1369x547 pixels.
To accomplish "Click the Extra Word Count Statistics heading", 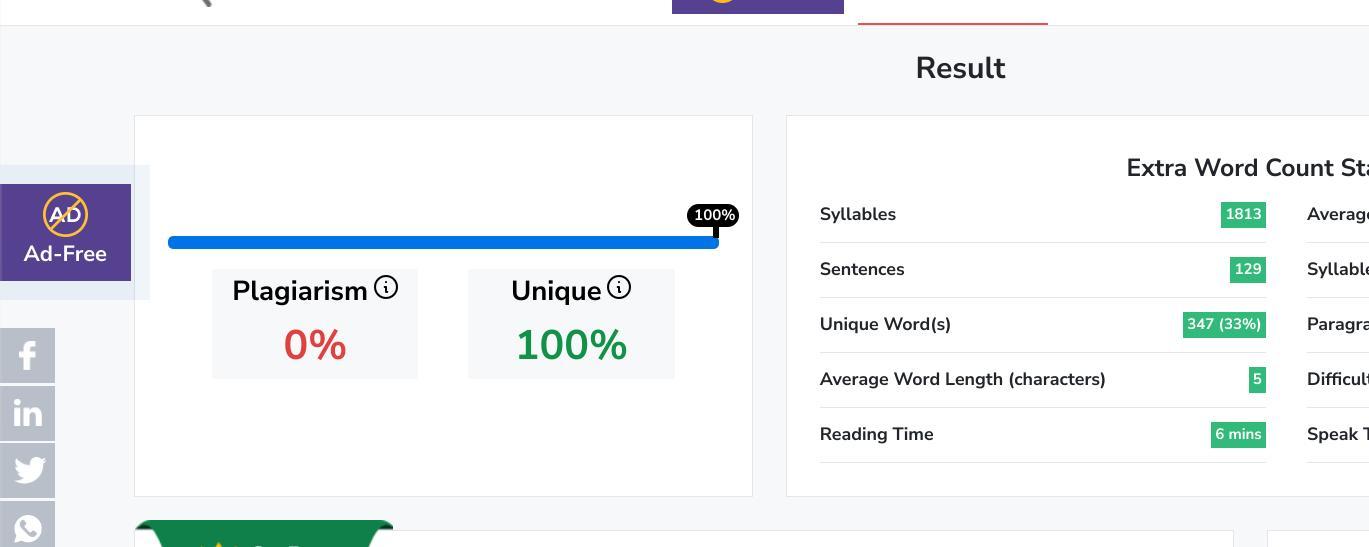I will tap(1247, 168).
